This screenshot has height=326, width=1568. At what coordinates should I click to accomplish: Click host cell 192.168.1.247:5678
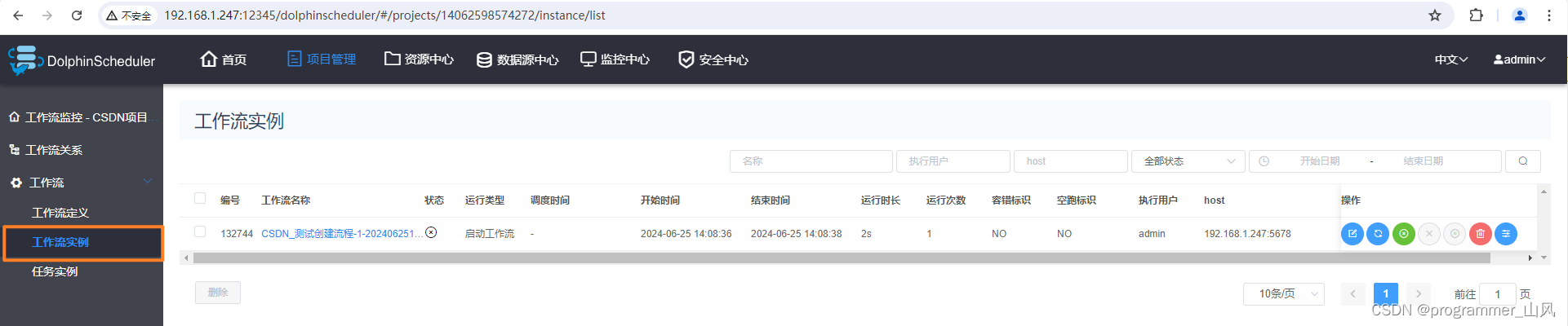[1247, 234]
